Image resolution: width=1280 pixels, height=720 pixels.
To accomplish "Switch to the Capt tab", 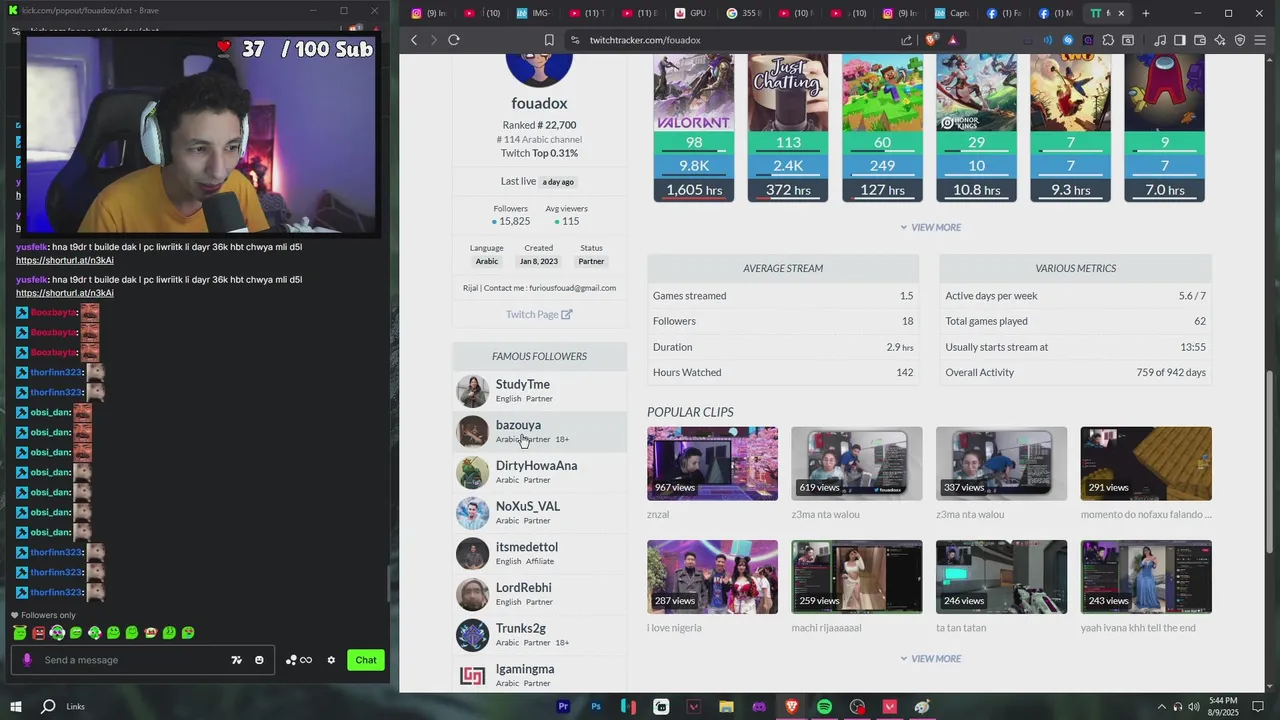I will [951, 13].
